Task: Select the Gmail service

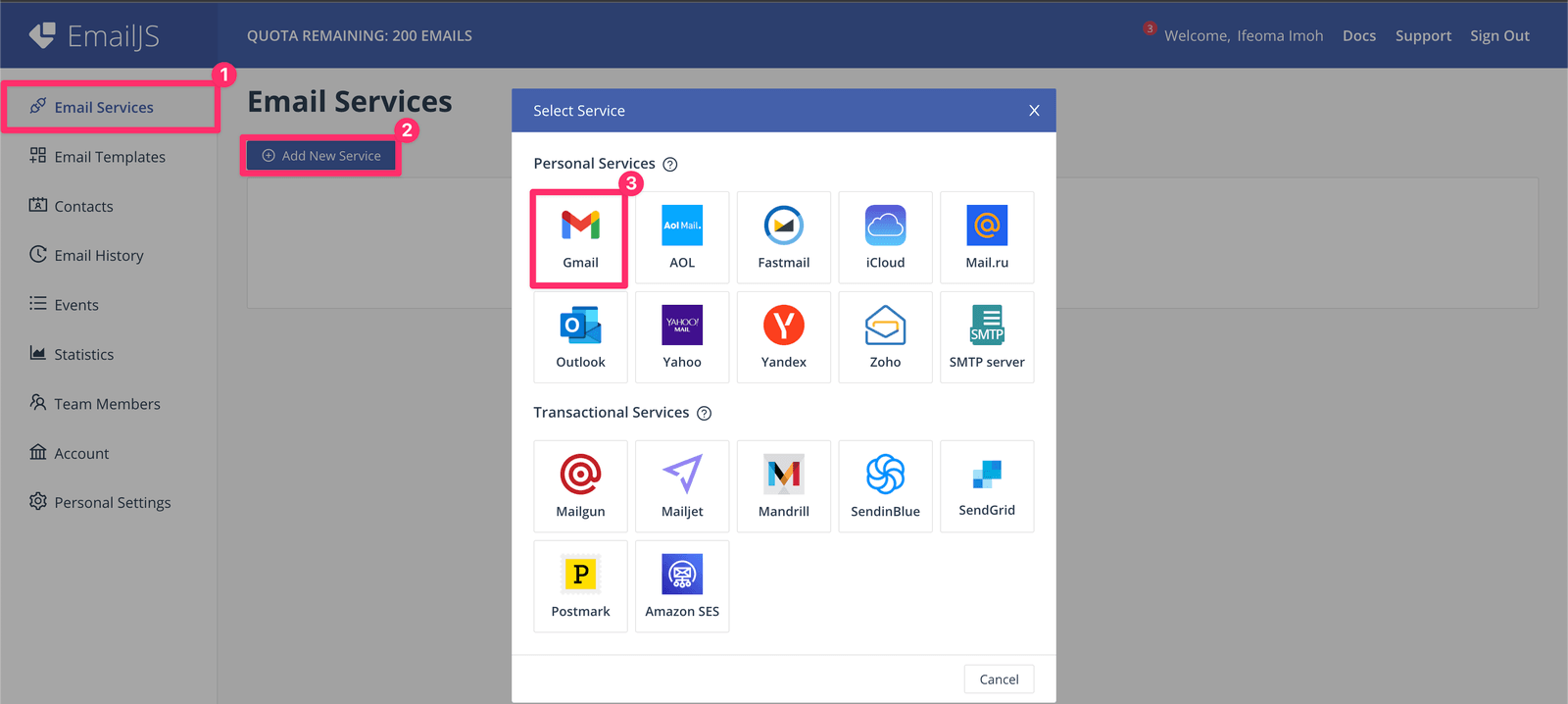Action: pyautogui.click(x=580, y=238)
